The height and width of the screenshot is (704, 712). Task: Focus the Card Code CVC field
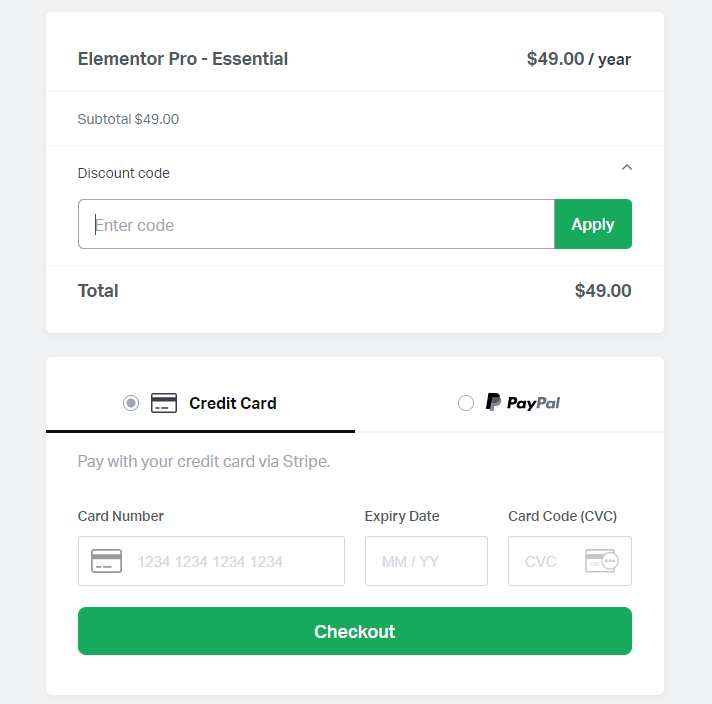coord(570,561)
